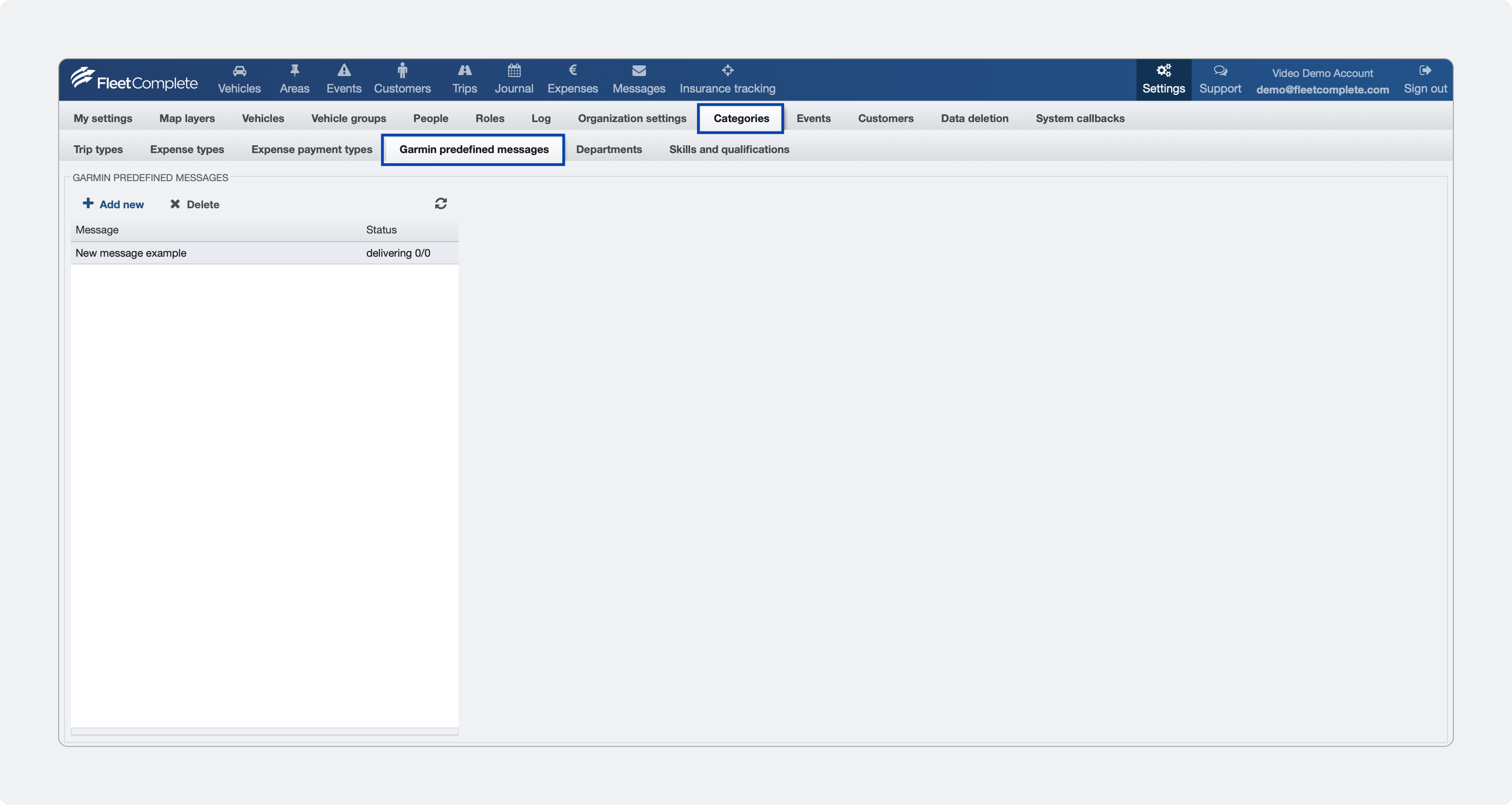Open the Vehicles car icon in top navigation
Image resolution: width=1512 pixels, height=805 pixels.
pyautogui.click(x=239, y=71)
